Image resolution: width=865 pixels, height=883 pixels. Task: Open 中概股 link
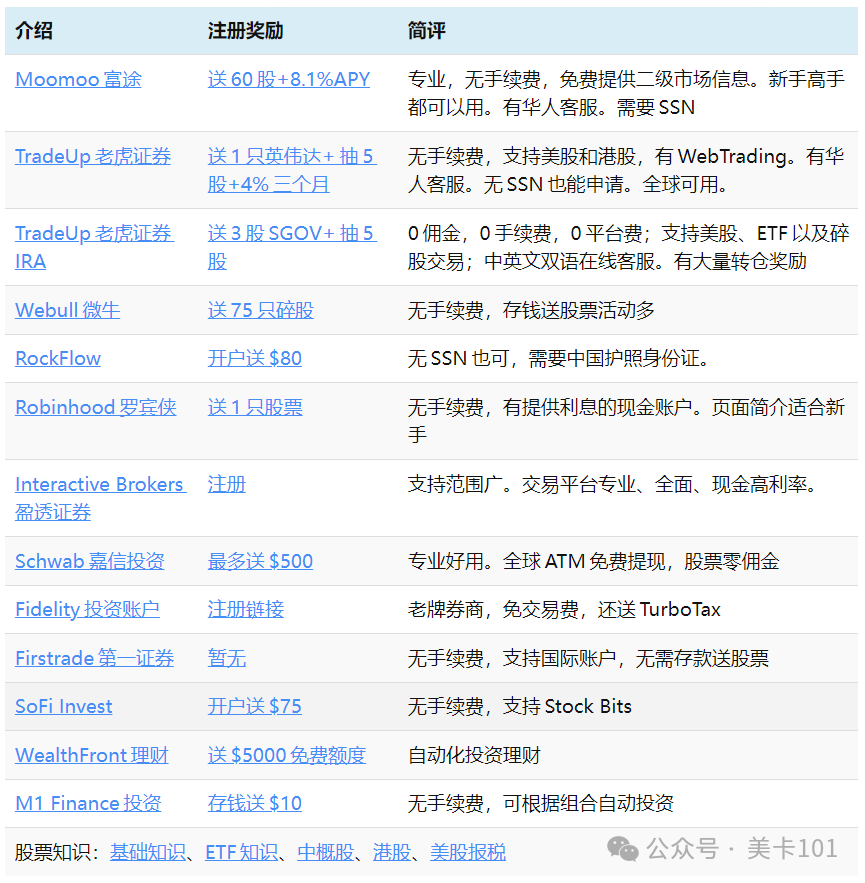coord(326,853)
